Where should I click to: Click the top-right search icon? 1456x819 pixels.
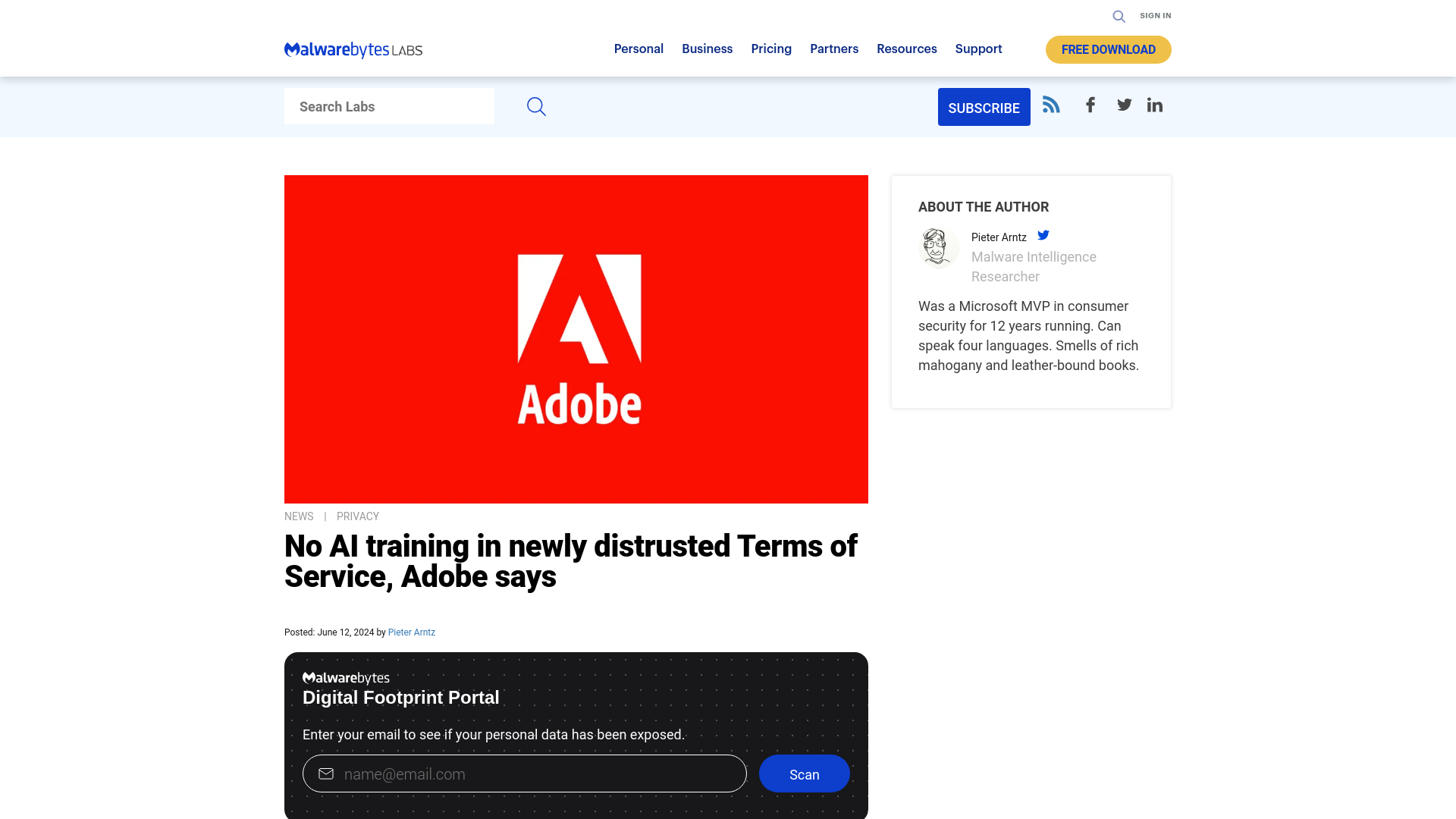1118,16
